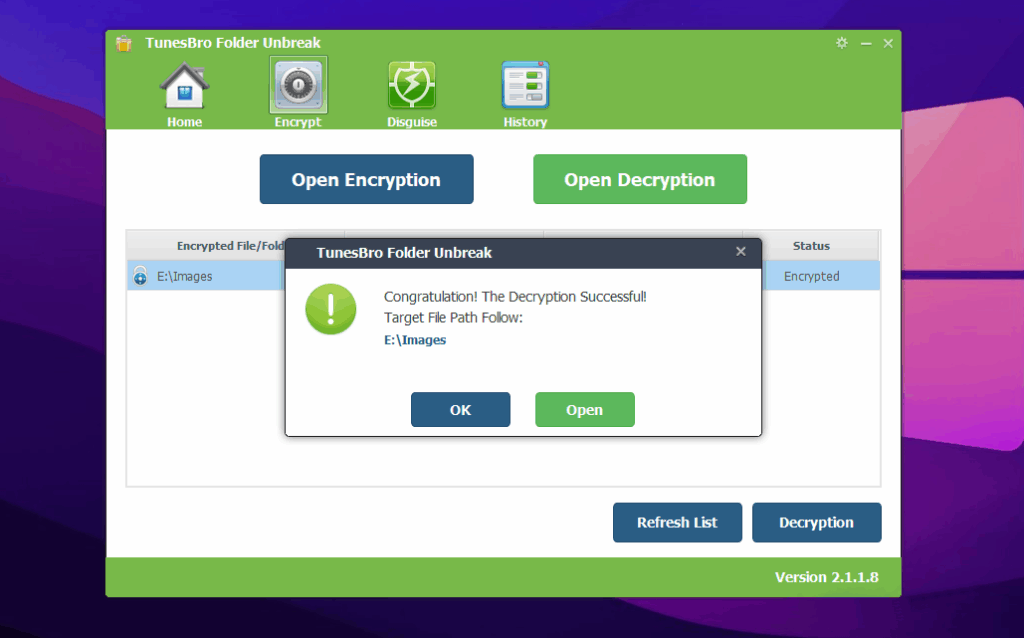The height and width of the screenshot is (638, 1024).
Task: Click the TunesBro app logo in title bar
Action: pyautogui.click(x=124, y=43)
